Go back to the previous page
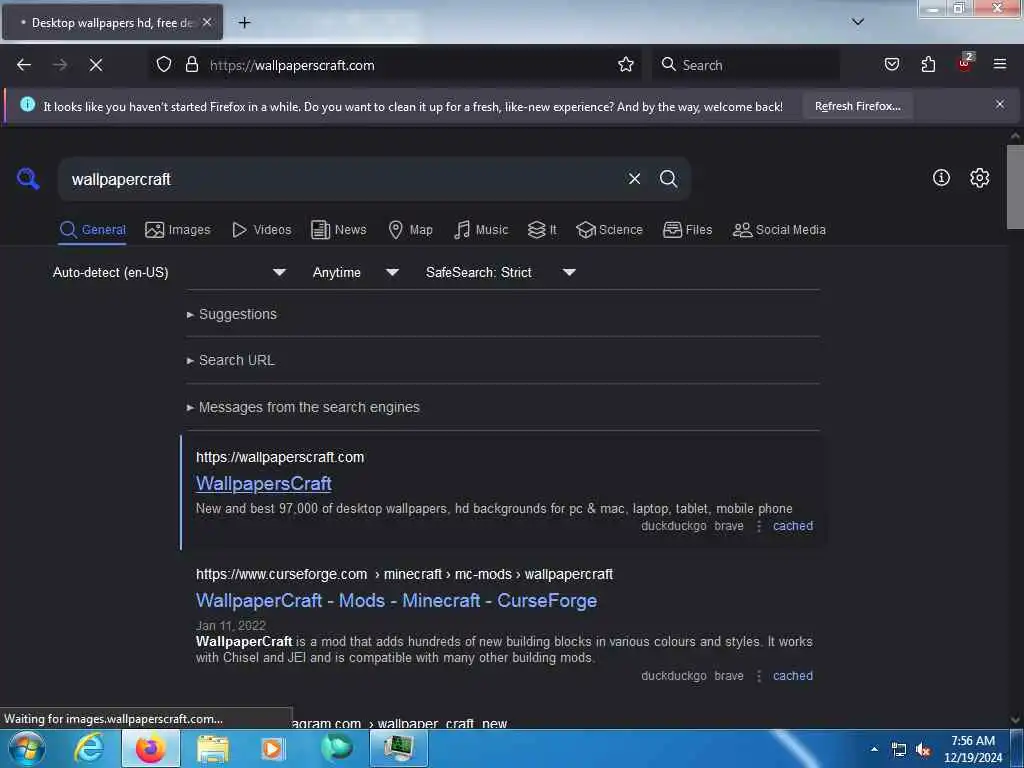 click(24, 65)
